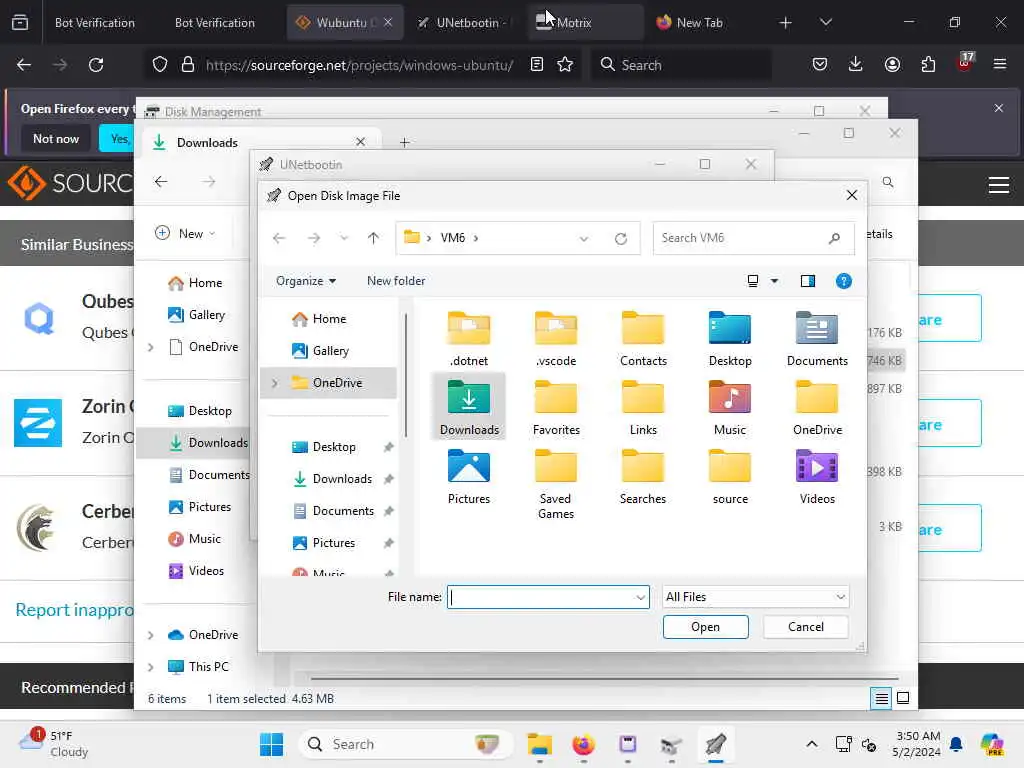Toggle Firefox reader view
Screen dimensions: 1024x768
[x=537, y=65]
